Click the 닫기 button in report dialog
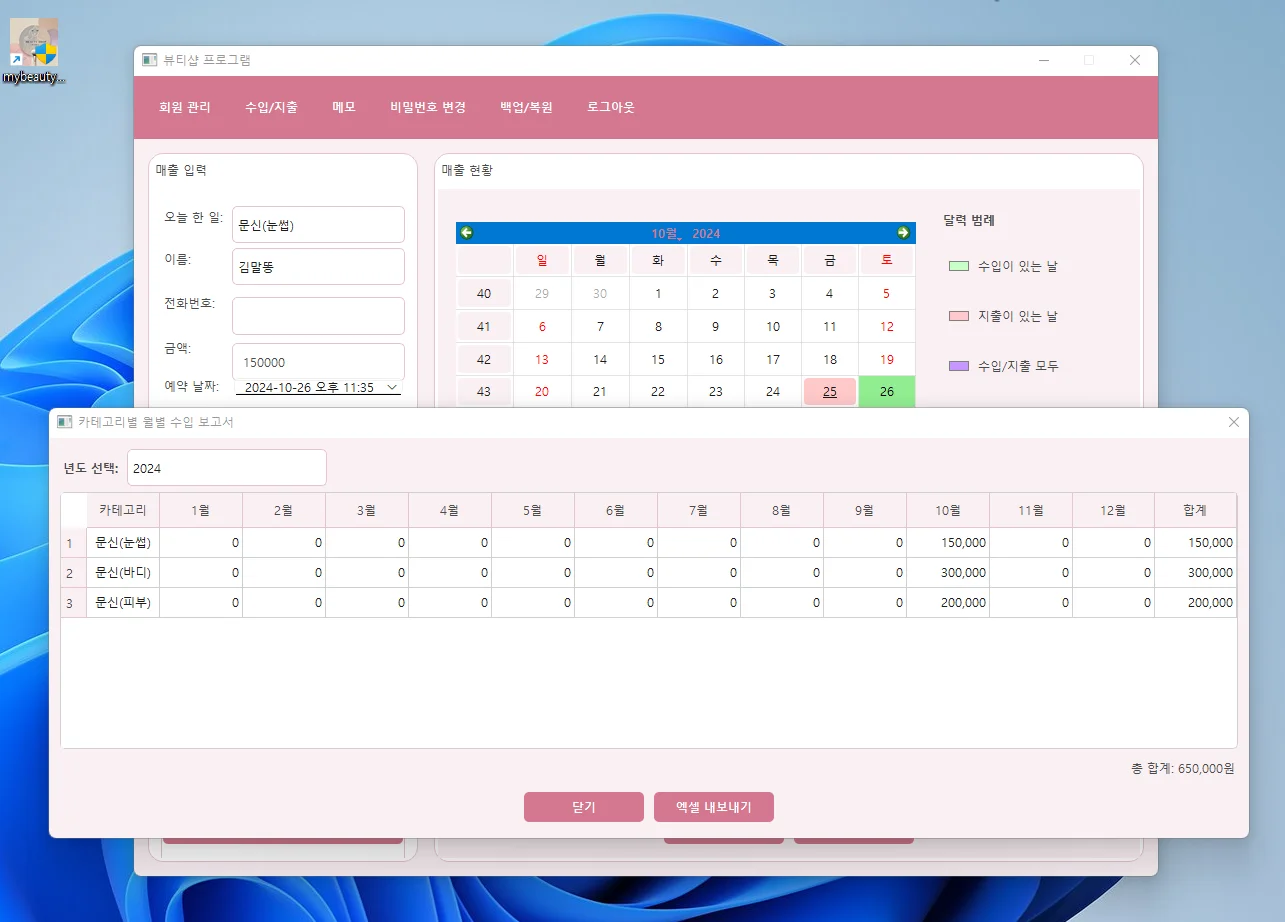 coord(584,807)
